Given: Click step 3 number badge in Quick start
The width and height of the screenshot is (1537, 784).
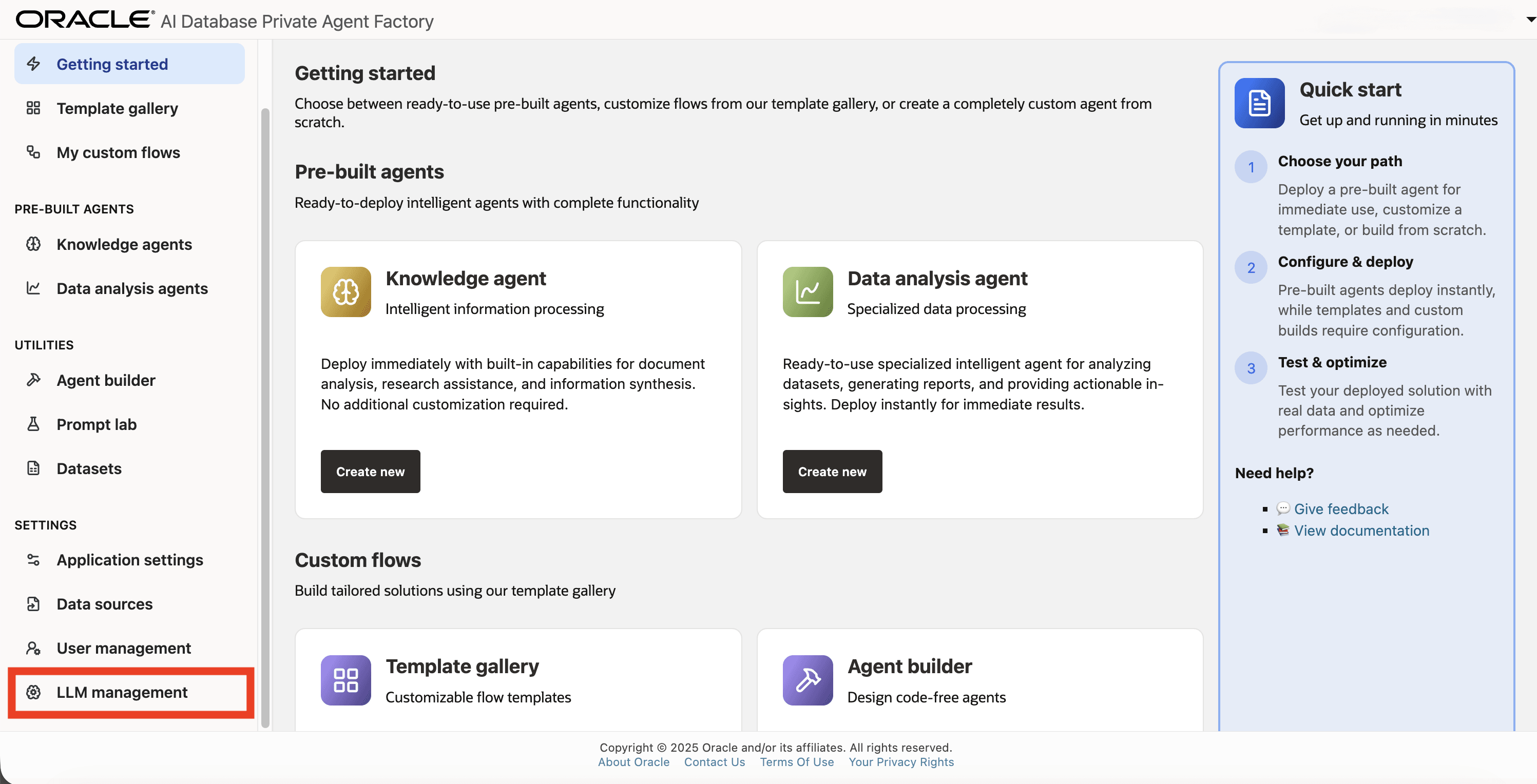Looking at the screenshot, I should pos(1251,368).
